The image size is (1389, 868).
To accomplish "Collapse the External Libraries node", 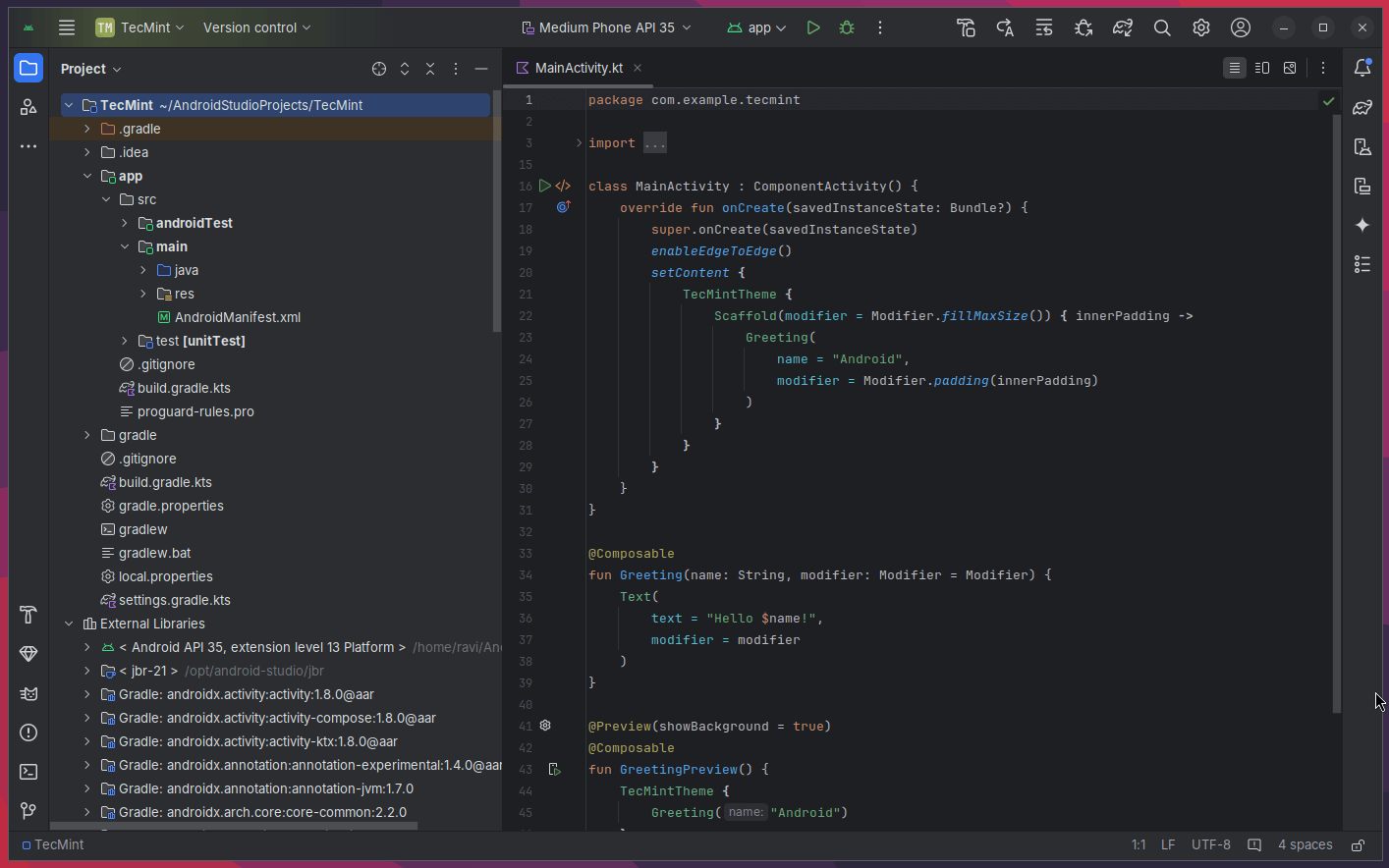I will [x=69, y=624].
